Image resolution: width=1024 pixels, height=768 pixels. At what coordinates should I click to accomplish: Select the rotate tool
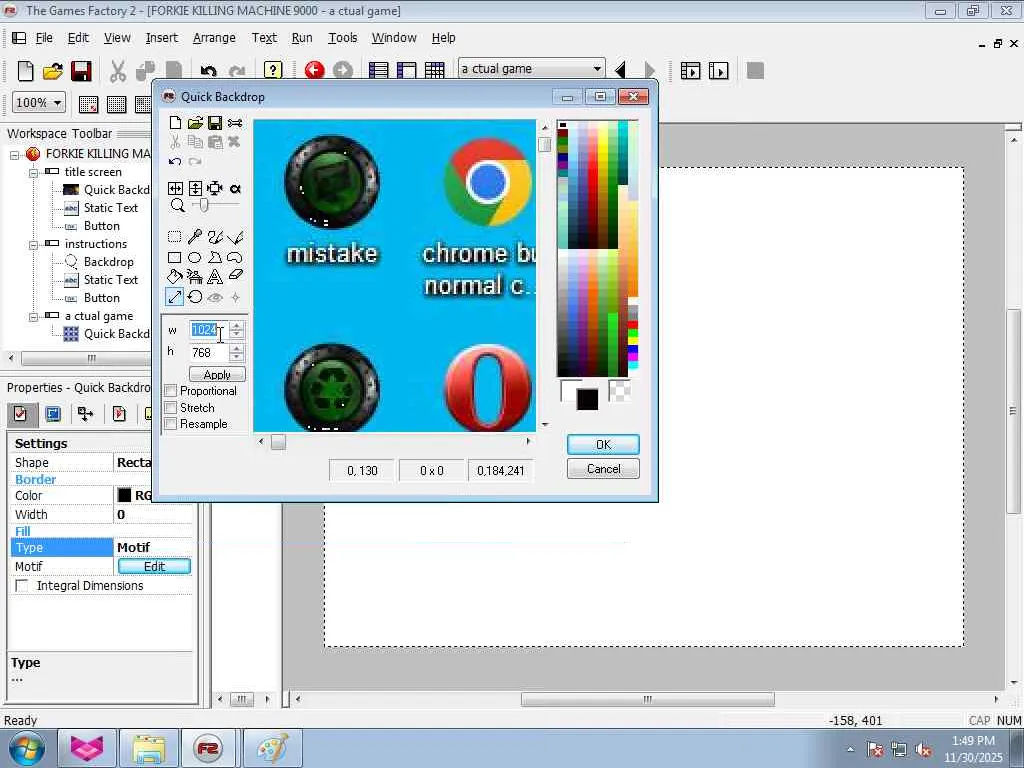click(x=195, y=297)
